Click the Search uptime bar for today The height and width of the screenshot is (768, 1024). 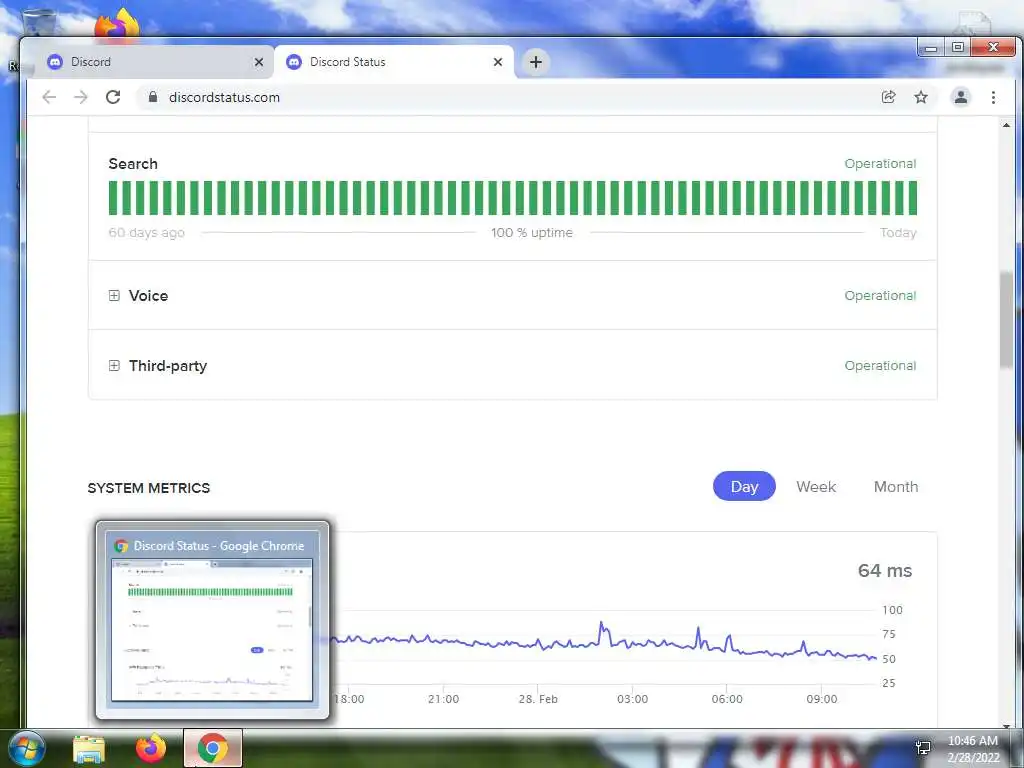[x=912, y=198]
